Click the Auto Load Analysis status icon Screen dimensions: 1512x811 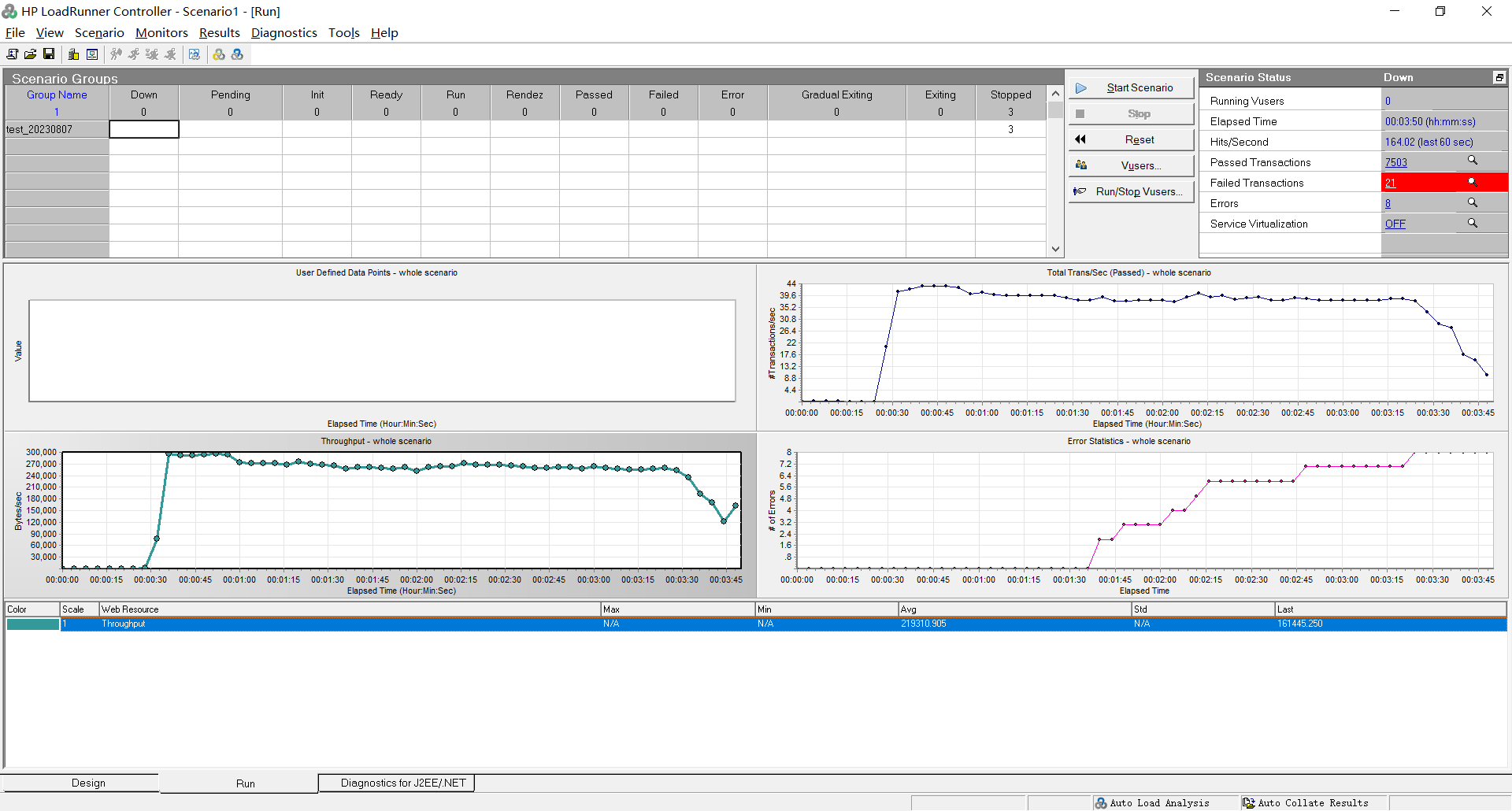(1101, 803)
